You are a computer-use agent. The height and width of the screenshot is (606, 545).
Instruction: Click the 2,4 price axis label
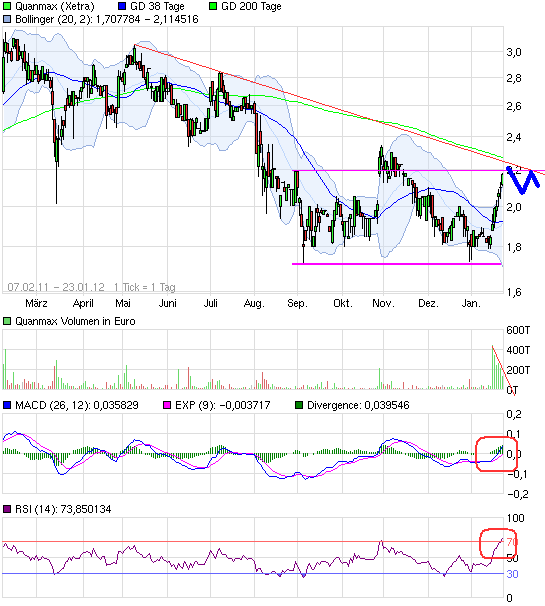(514, 137)
